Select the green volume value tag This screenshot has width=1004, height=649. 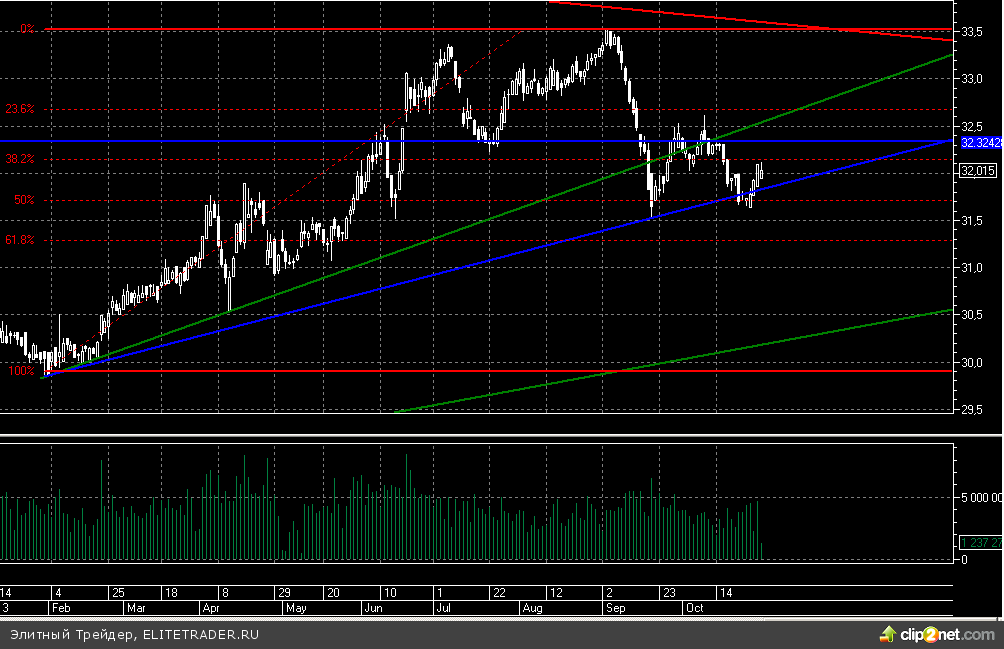coord(979,543)
